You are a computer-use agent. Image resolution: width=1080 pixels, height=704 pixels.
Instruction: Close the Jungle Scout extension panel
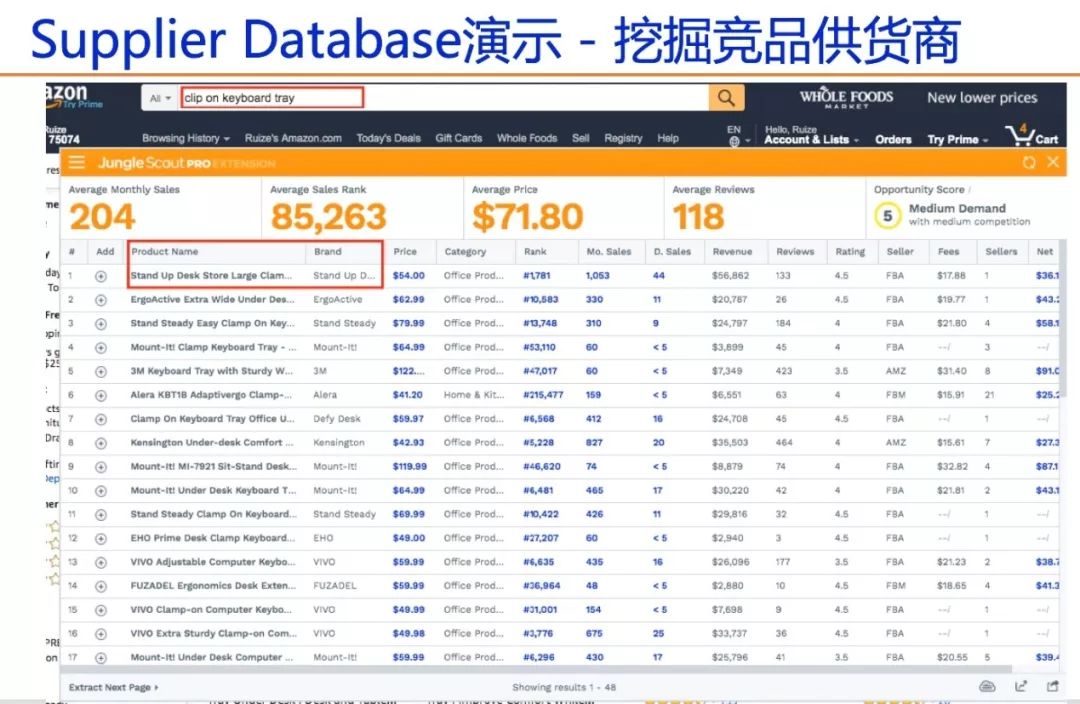tap(1053, 162)
